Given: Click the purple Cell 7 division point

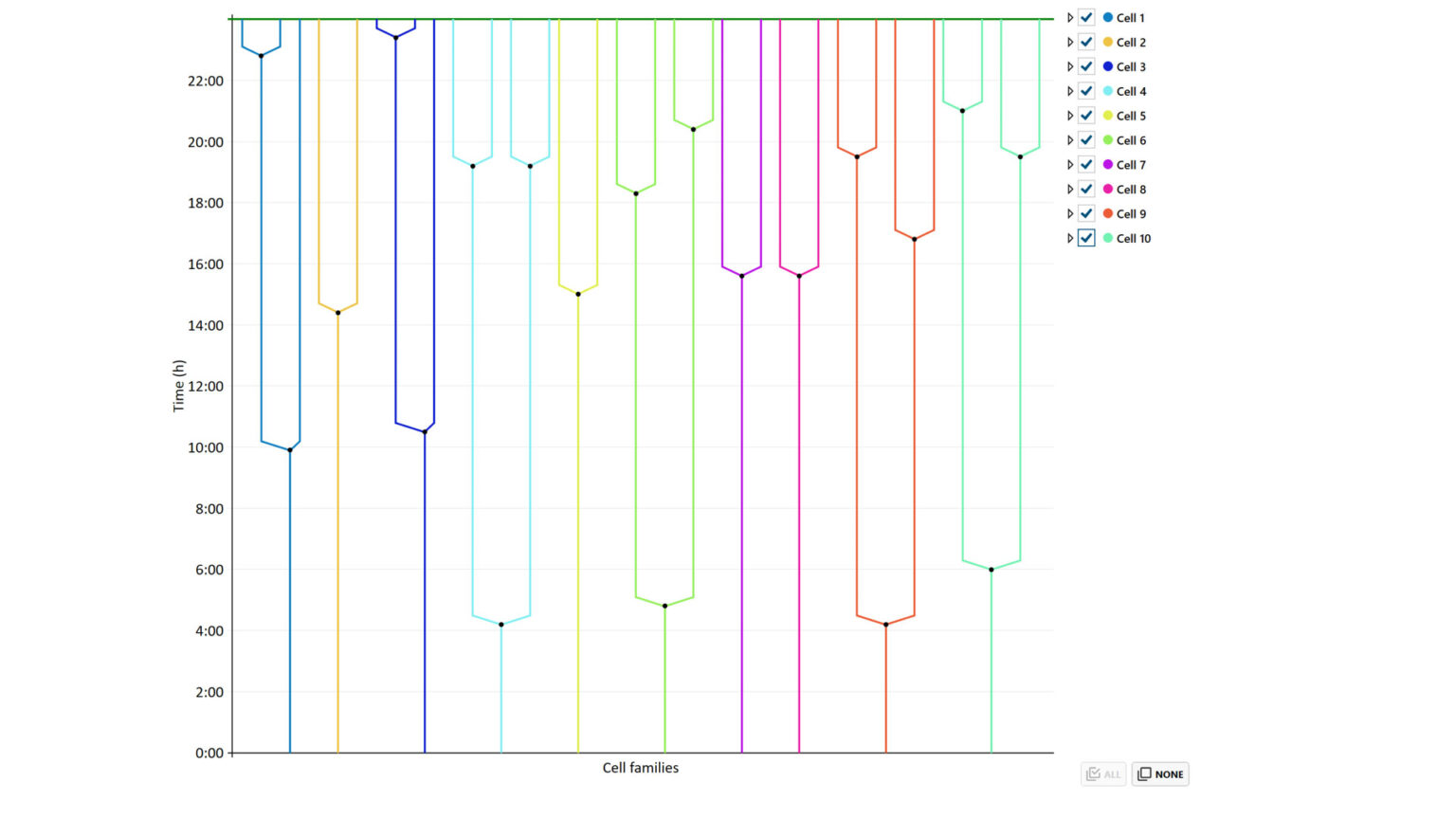Looking at the screenshot, I should (x=741, y=276).
